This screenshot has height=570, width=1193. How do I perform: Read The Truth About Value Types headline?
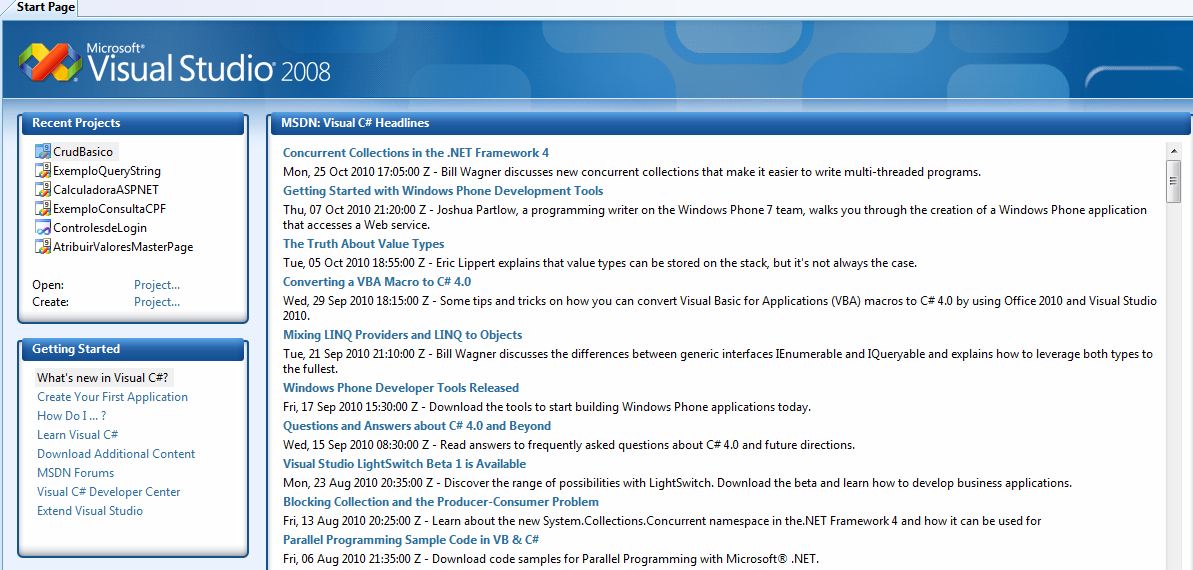pos(363,244)
